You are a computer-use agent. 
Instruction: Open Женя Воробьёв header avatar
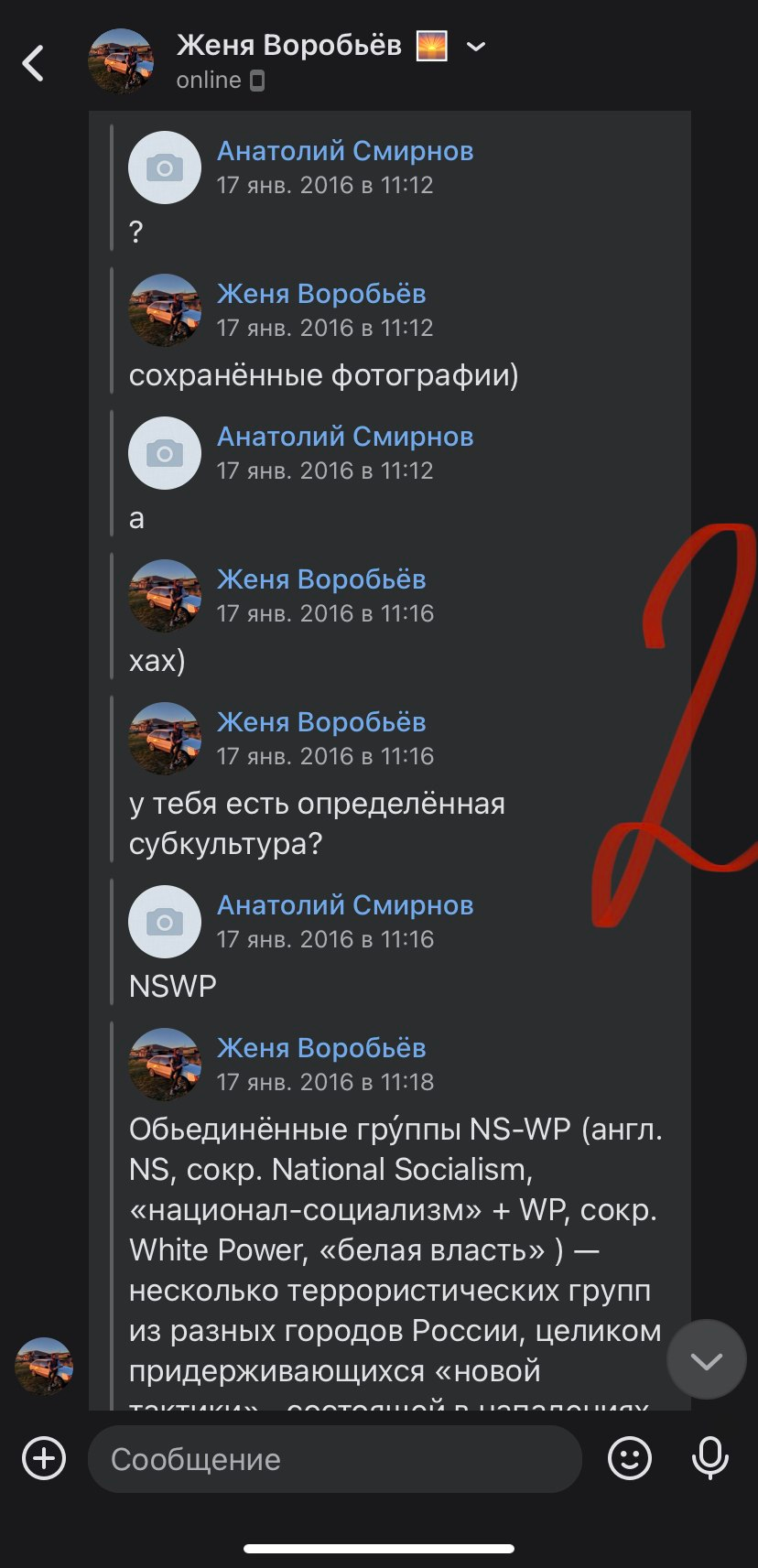121,61
